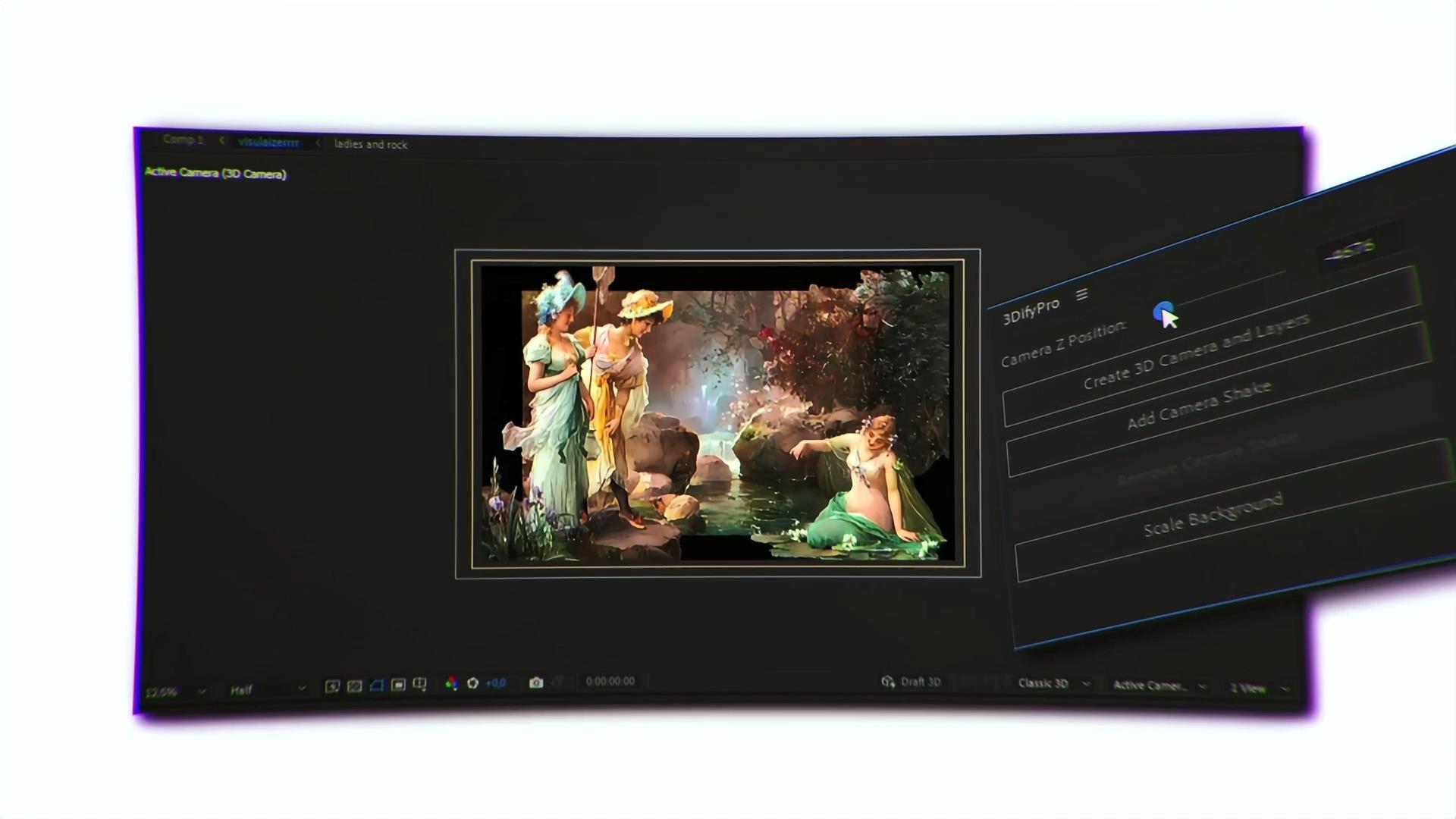Open the 12.5% magnification dropdown
Image resolution: width=1456 pixels, height=819 pixels.
coord(175,692)
